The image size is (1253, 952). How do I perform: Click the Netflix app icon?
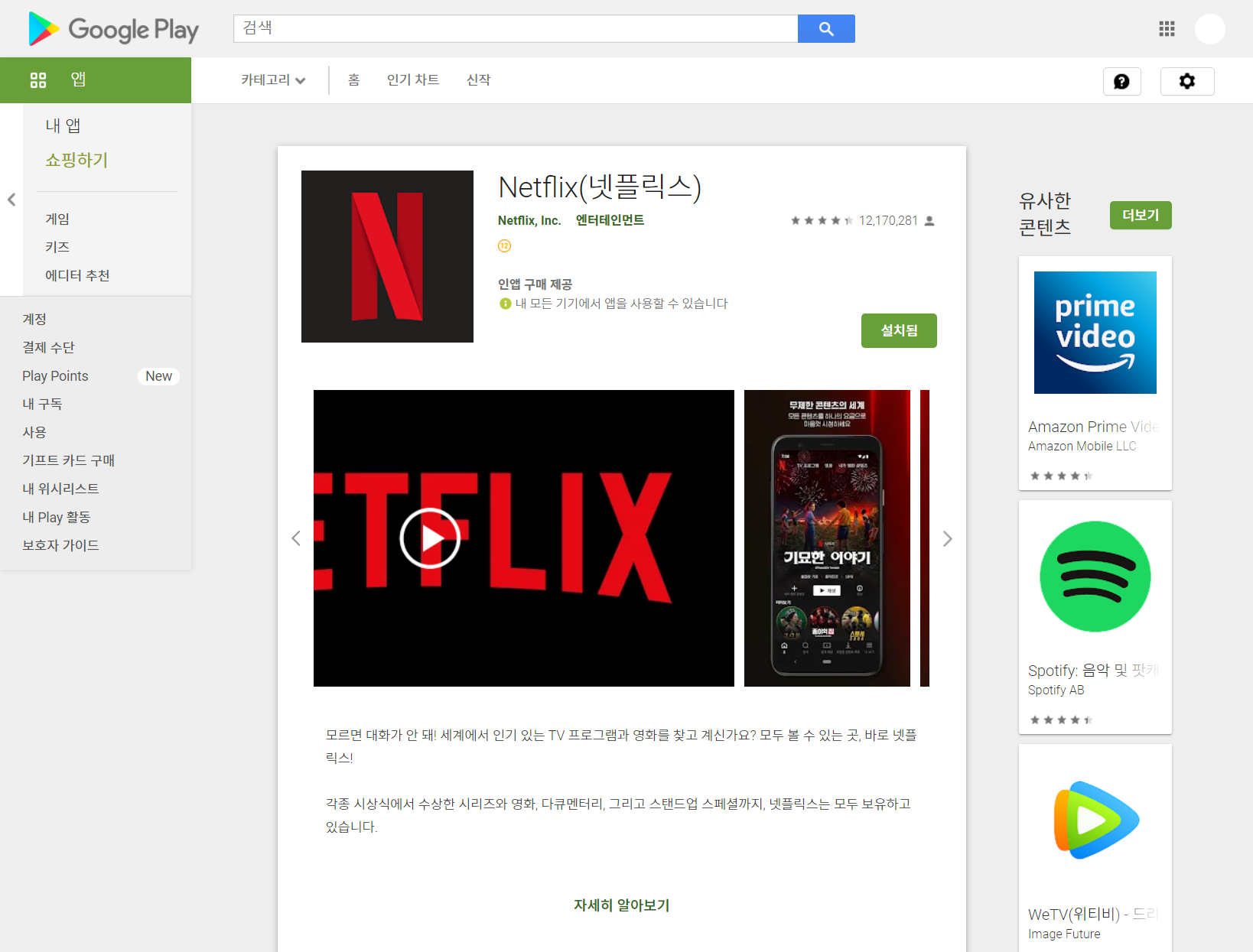387,256
